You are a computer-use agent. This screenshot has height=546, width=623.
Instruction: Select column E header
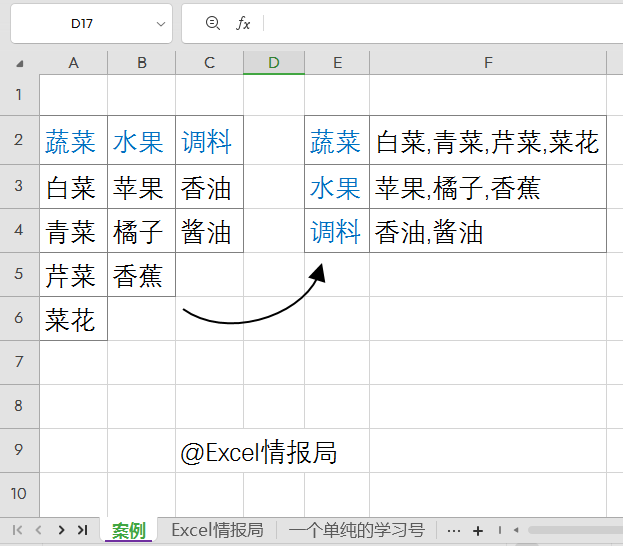337,63
